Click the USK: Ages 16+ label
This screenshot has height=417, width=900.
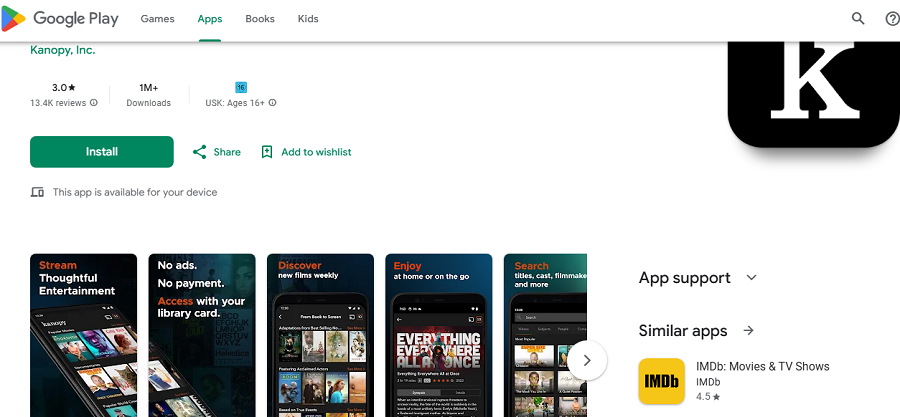click(x=235, y=103)
